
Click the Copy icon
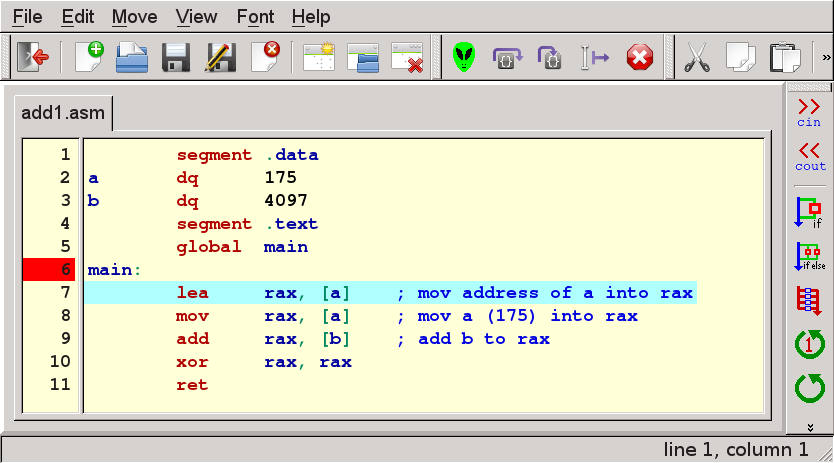[740, 57]
